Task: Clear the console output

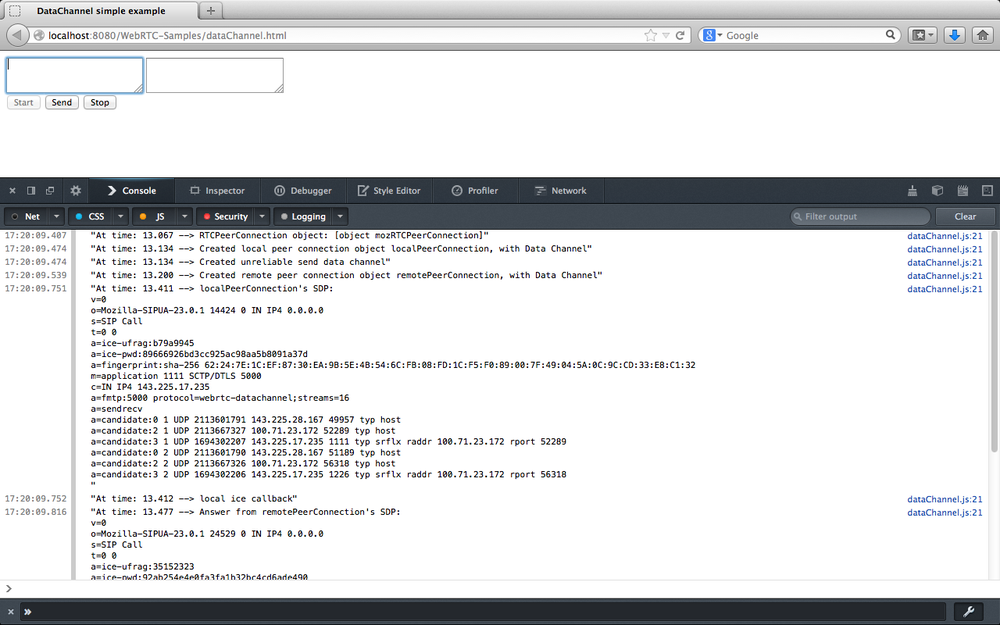Action: point(964,216)
